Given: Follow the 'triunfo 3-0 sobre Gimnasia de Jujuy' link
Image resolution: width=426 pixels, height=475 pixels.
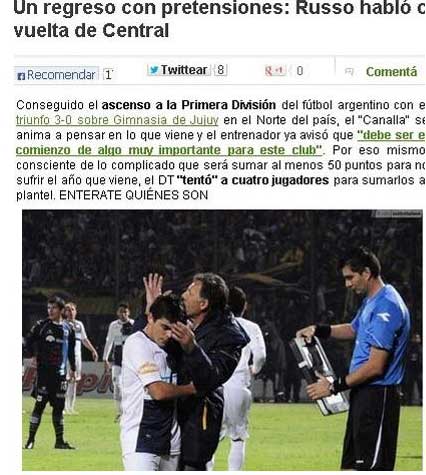Looking at the screenshot, I should pos(117,120).
